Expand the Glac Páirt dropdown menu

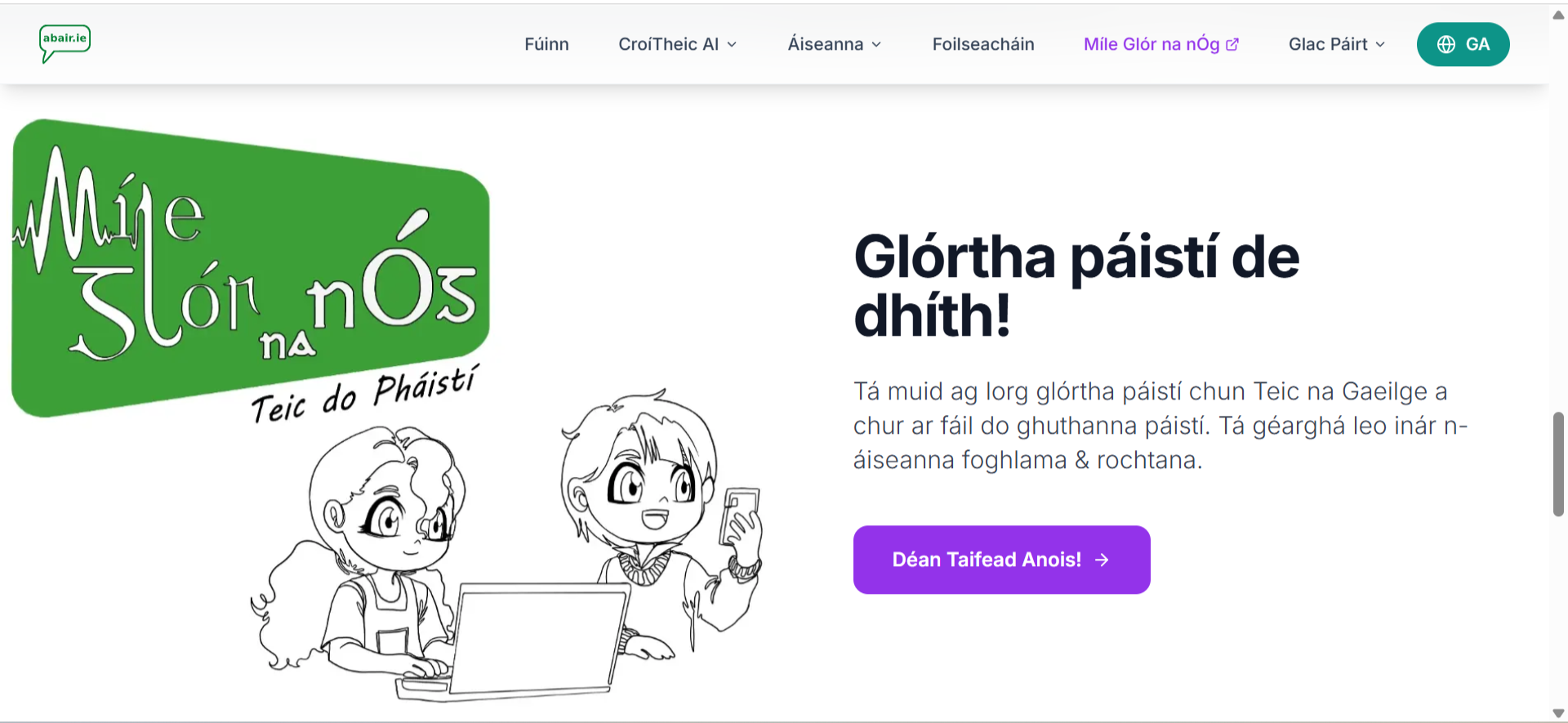(1336, 44)
